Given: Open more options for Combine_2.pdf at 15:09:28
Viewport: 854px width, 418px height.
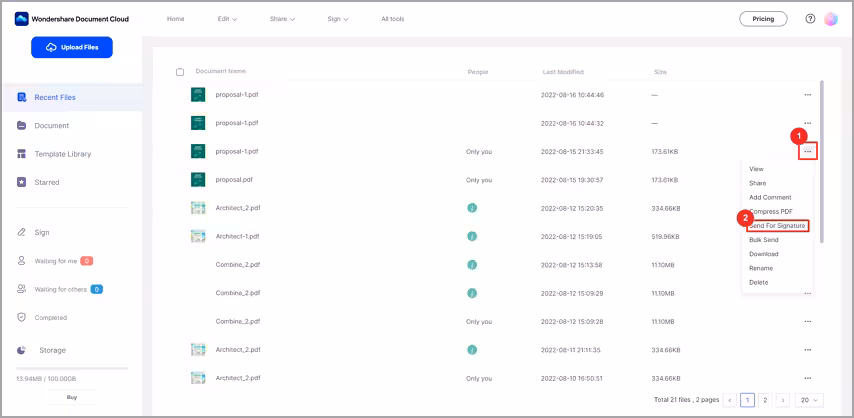Looking at the screenshot, I should 808,322.
